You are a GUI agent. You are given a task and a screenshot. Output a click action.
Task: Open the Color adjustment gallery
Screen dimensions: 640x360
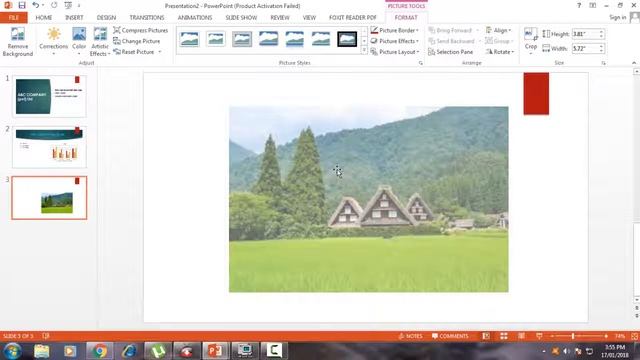(x=79, y=42)
